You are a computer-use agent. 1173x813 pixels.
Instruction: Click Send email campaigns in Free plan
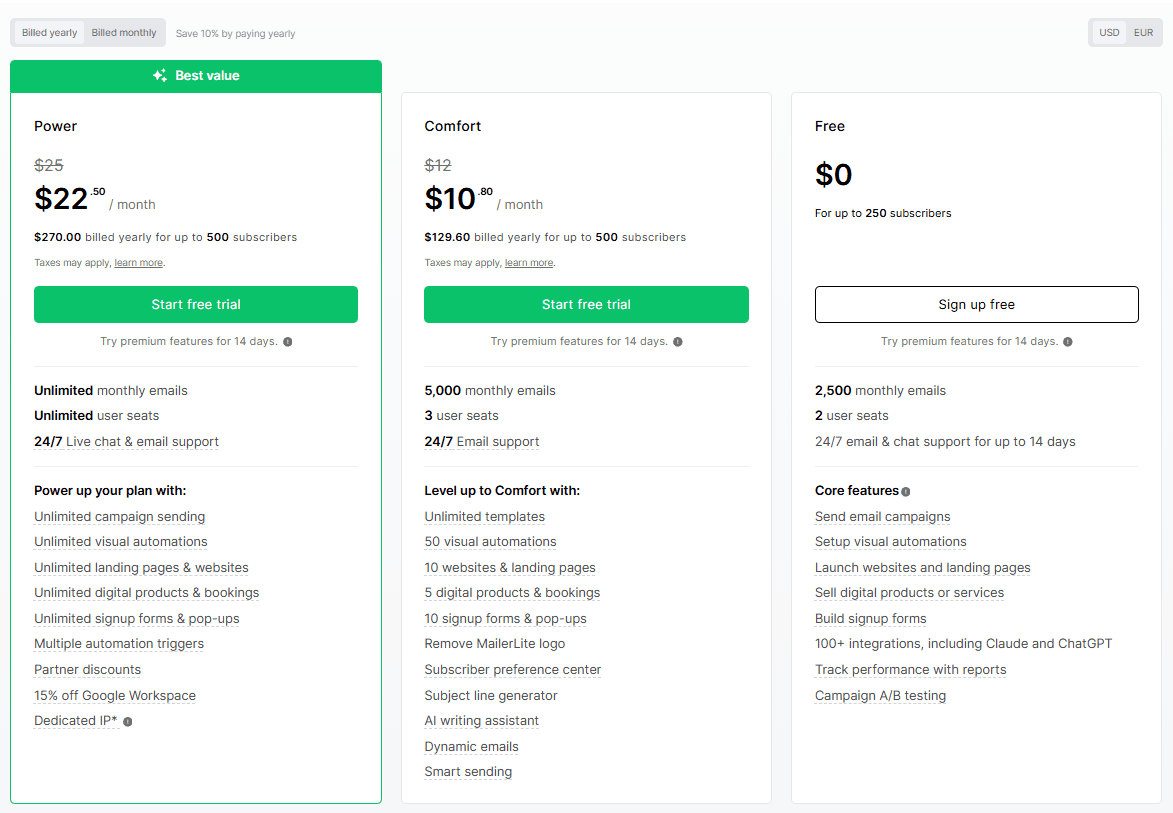point(883,517)
